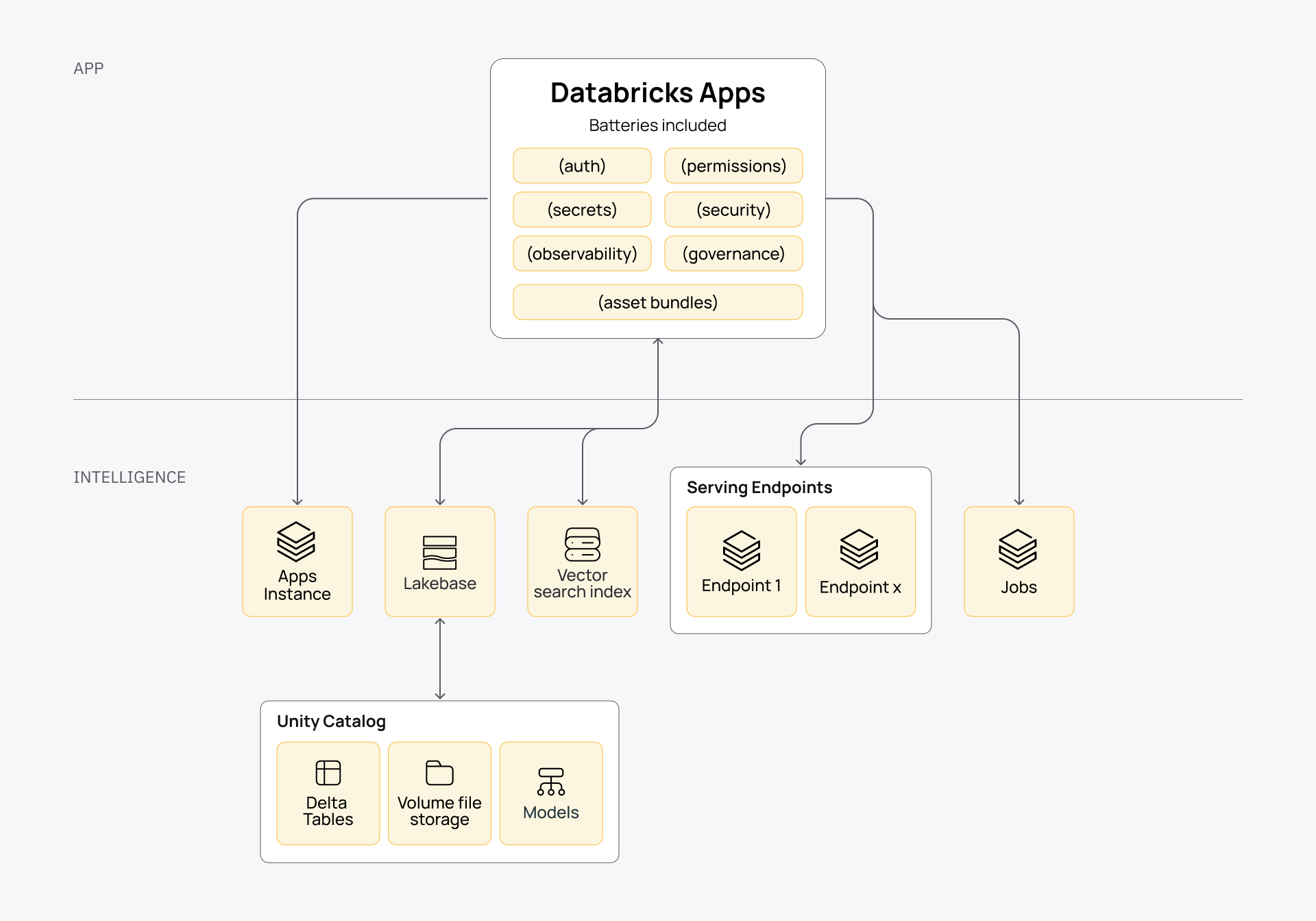Click the Vector search index icon
The image size is (1316, 921).
tap(582, 547)
